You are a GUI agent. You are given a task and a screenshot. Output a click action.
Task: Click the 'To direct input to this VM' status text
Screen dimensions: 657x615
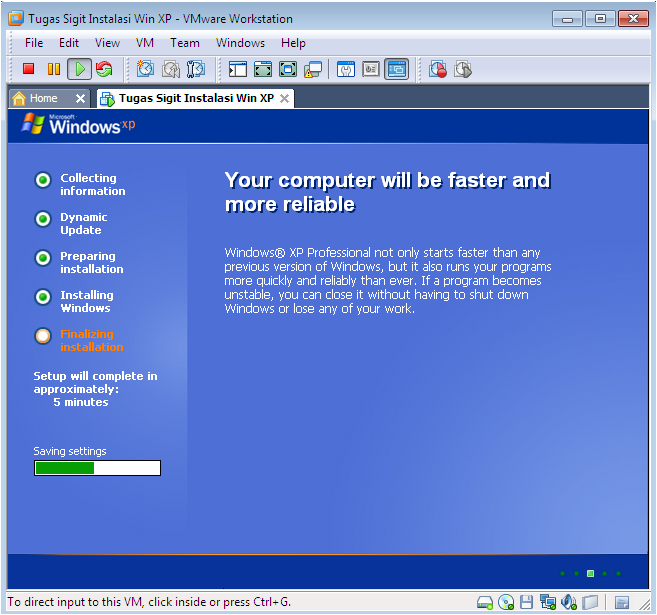(149, 602)
